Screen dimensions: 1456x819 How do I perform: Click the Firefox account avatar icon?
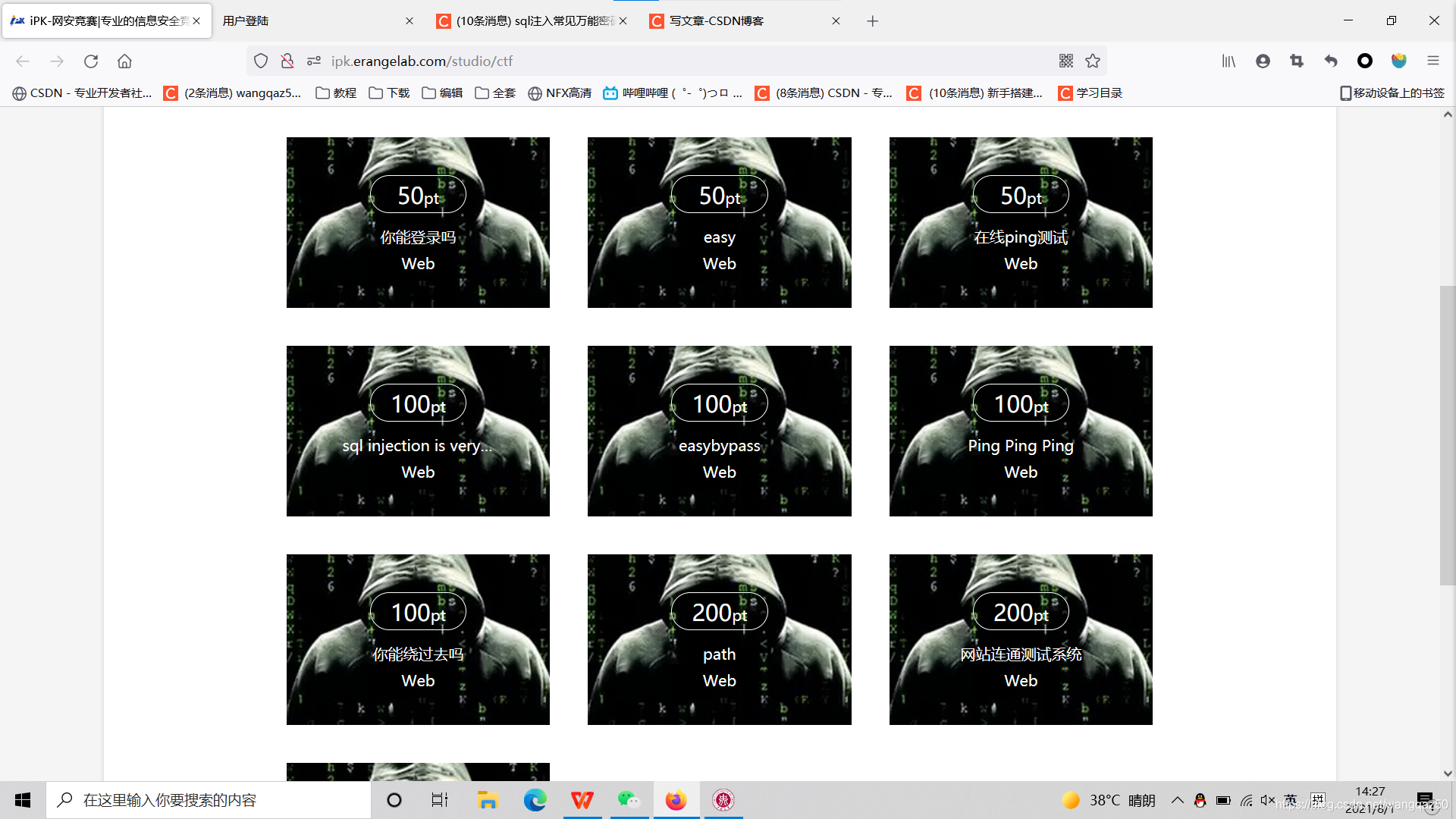click(x=1263, y=61)
